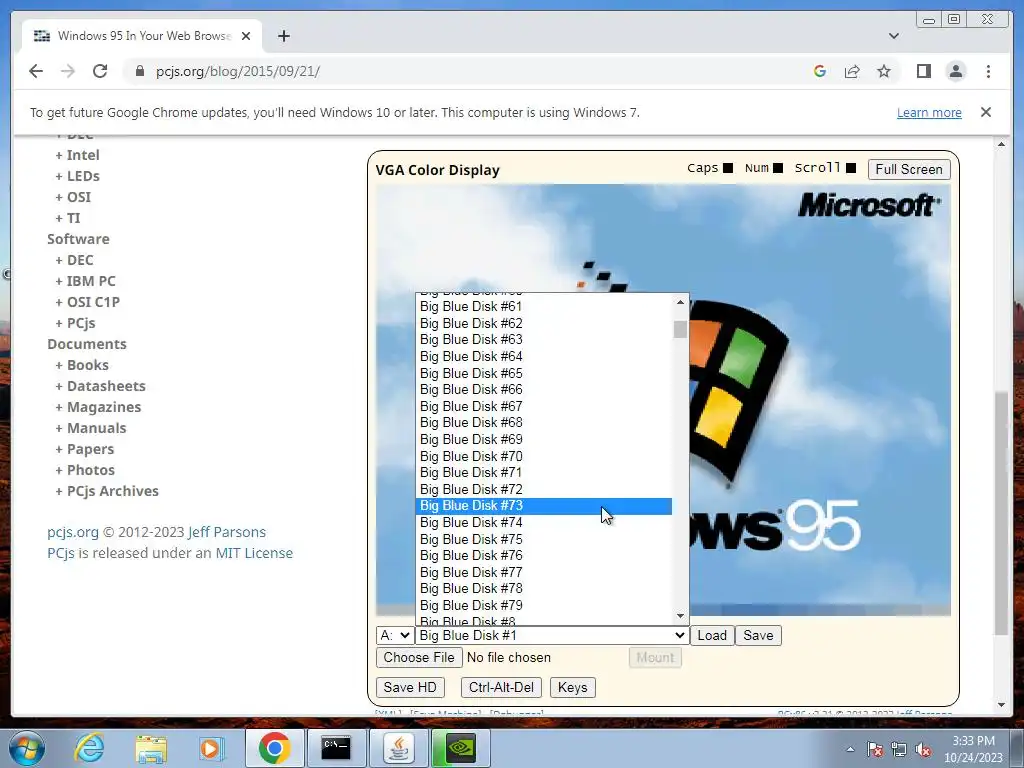View site information via lock icon
The width and height of the screenshot is (1024, 768).
tap(139, 71)
